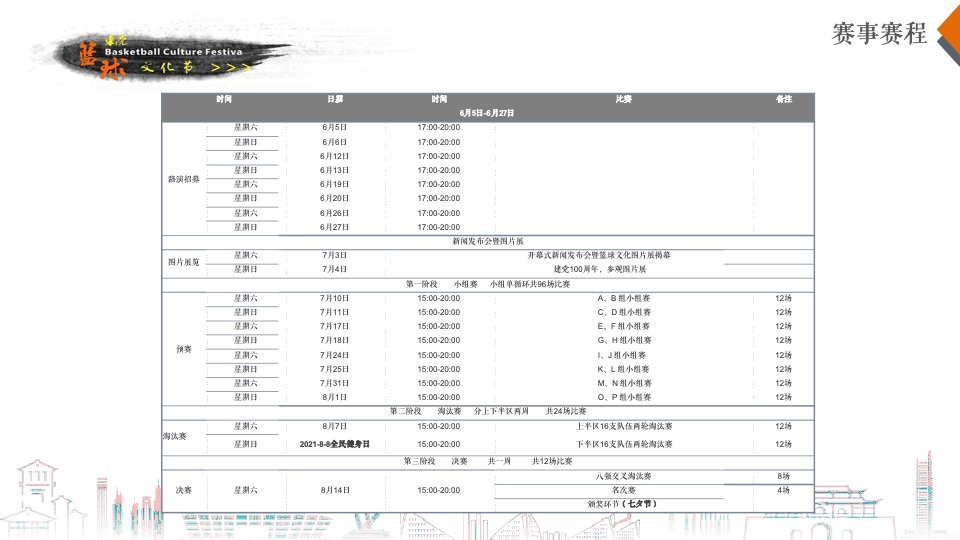
Task: Click the 决赛 row label at left
Action: click(x=184, y=490)
